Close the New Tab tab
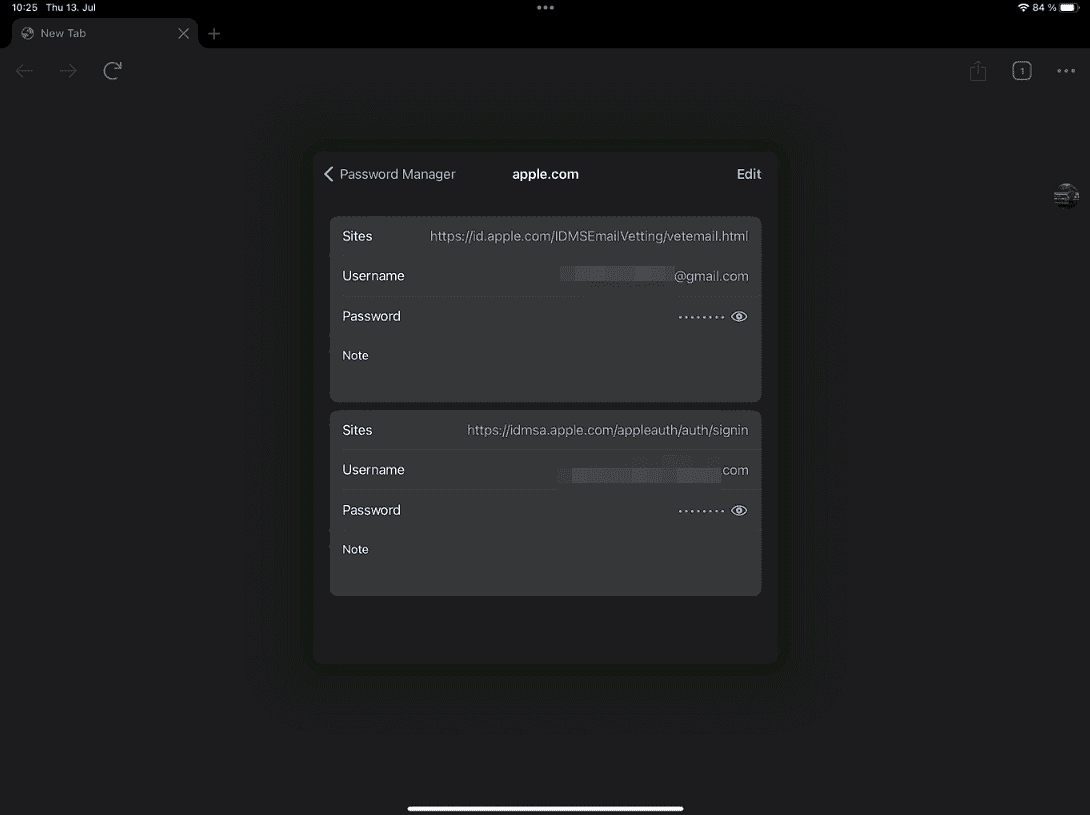This screenshot has height=815, width=1090. pos(184,33)
